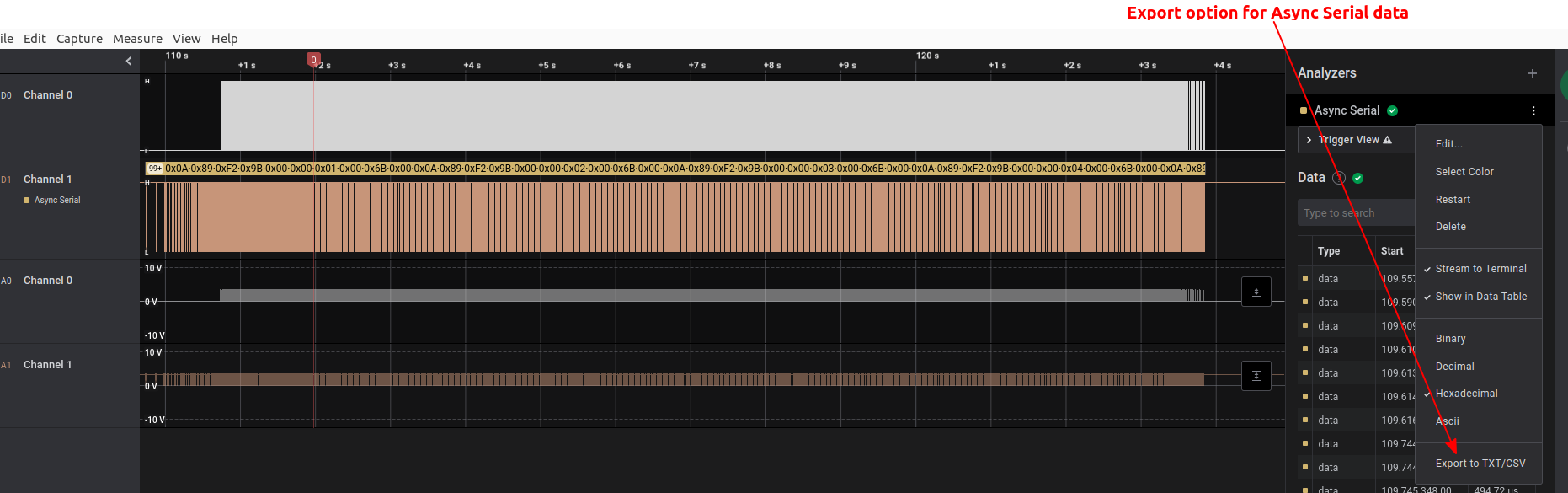Select Hexadecimal display format
1568x493 pixels.
[x=1466, y=394]
